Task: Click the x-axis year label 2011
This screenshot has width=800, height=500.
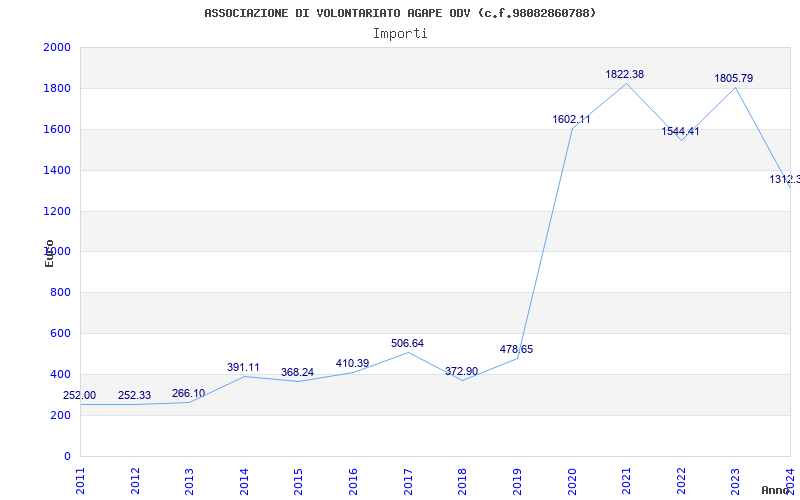Action: click(80, 482)
